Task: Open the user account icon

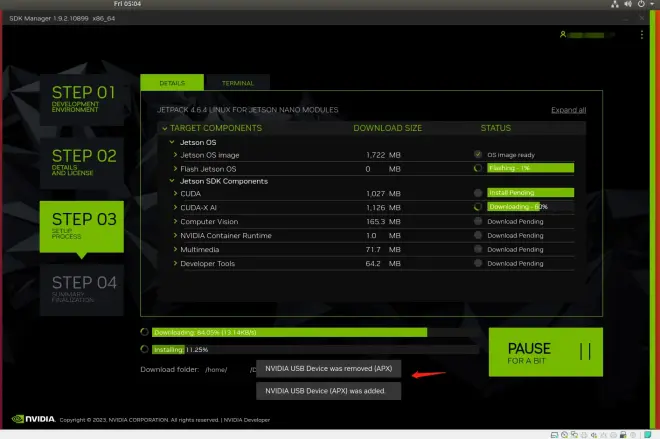Action: click(563, 35)
